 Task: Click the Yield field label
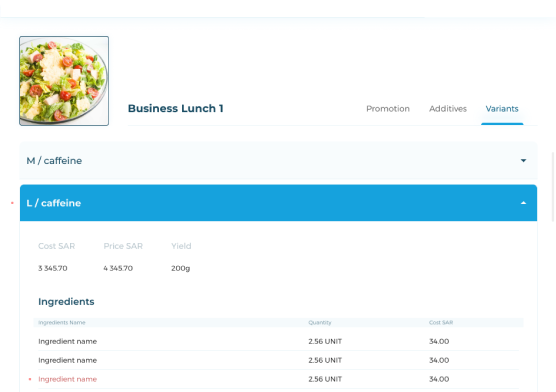181,246
